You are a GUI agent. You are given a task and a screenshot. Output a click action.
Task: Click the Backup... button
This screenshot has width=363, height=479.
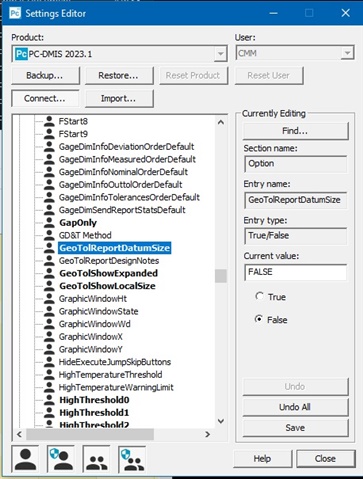point(45,76)
